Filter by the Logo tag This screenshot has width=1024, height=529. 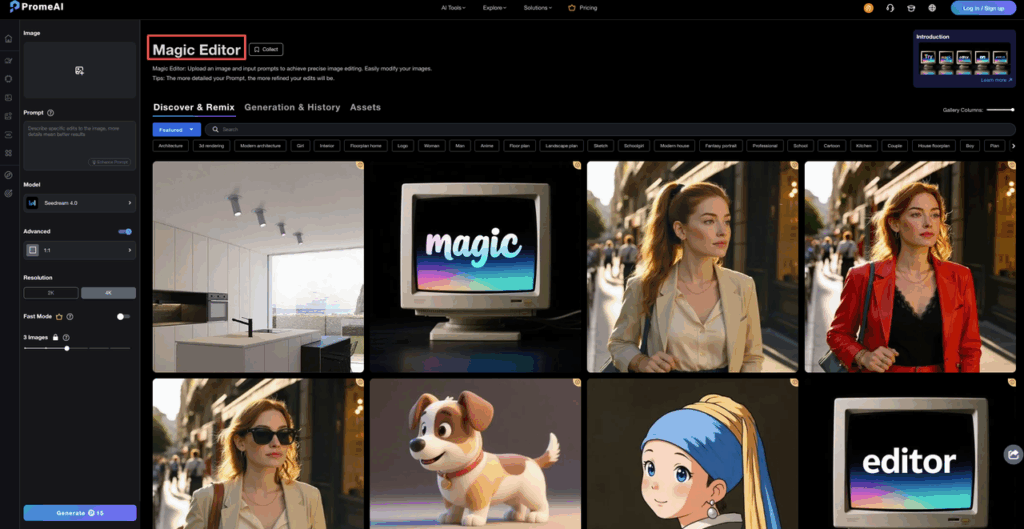(x=403, y=146)
